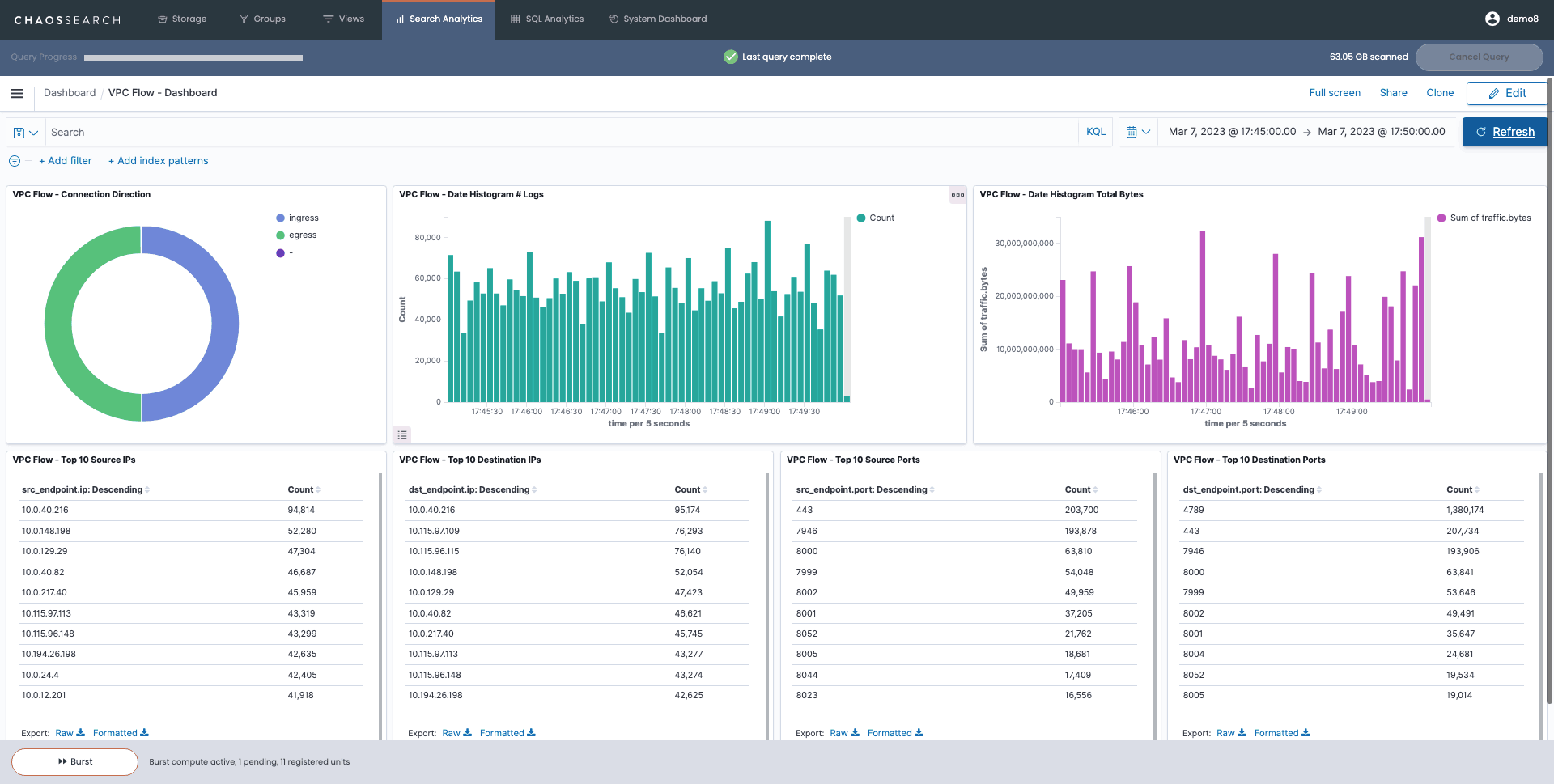
Task: Click source IP 10.0.40.216 cell
Action: pos(45,511)
